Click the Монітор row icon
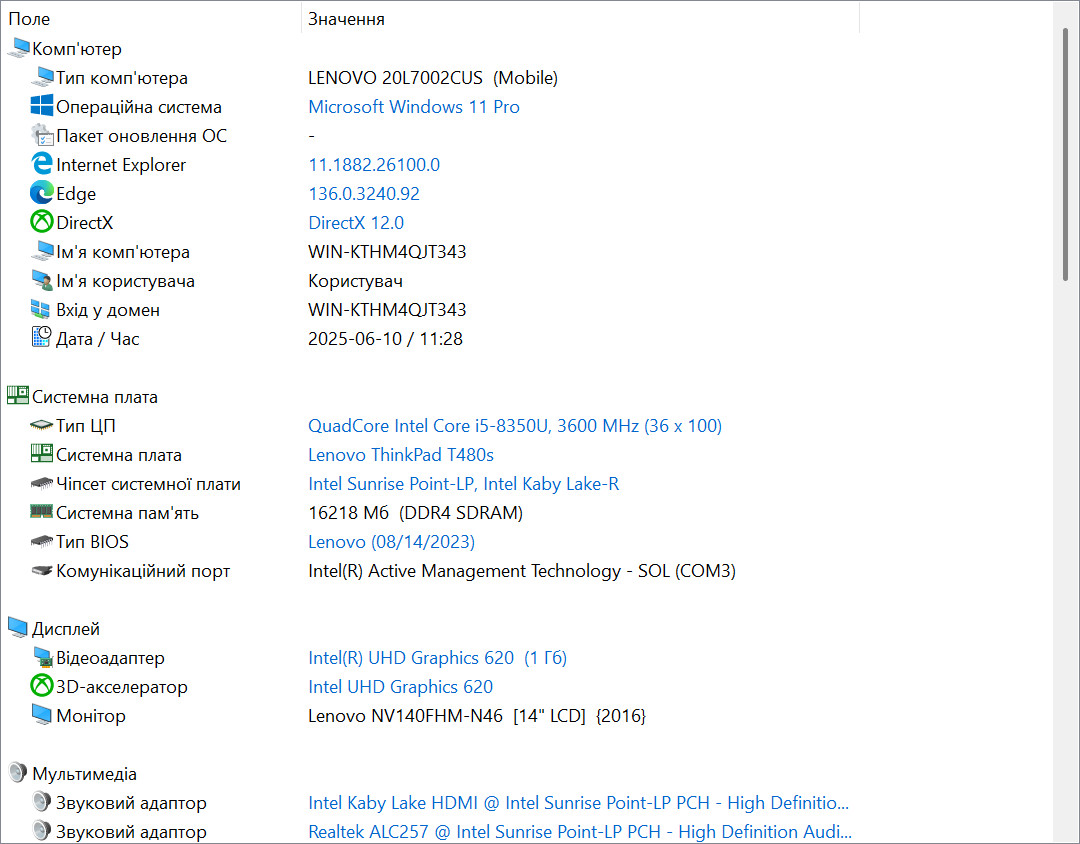This screenshot has width=1080, height=844. (42, 715)
